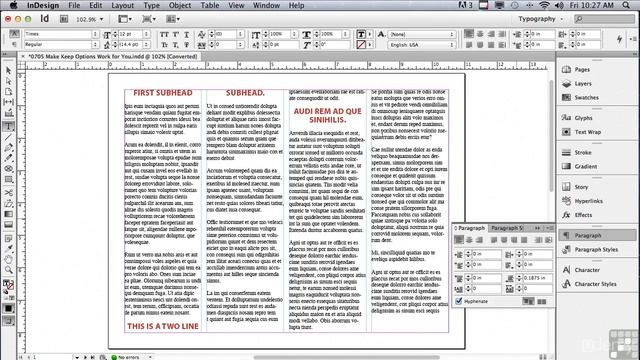
Task: Select the Rectangle tool
Action: coord(9,179)
